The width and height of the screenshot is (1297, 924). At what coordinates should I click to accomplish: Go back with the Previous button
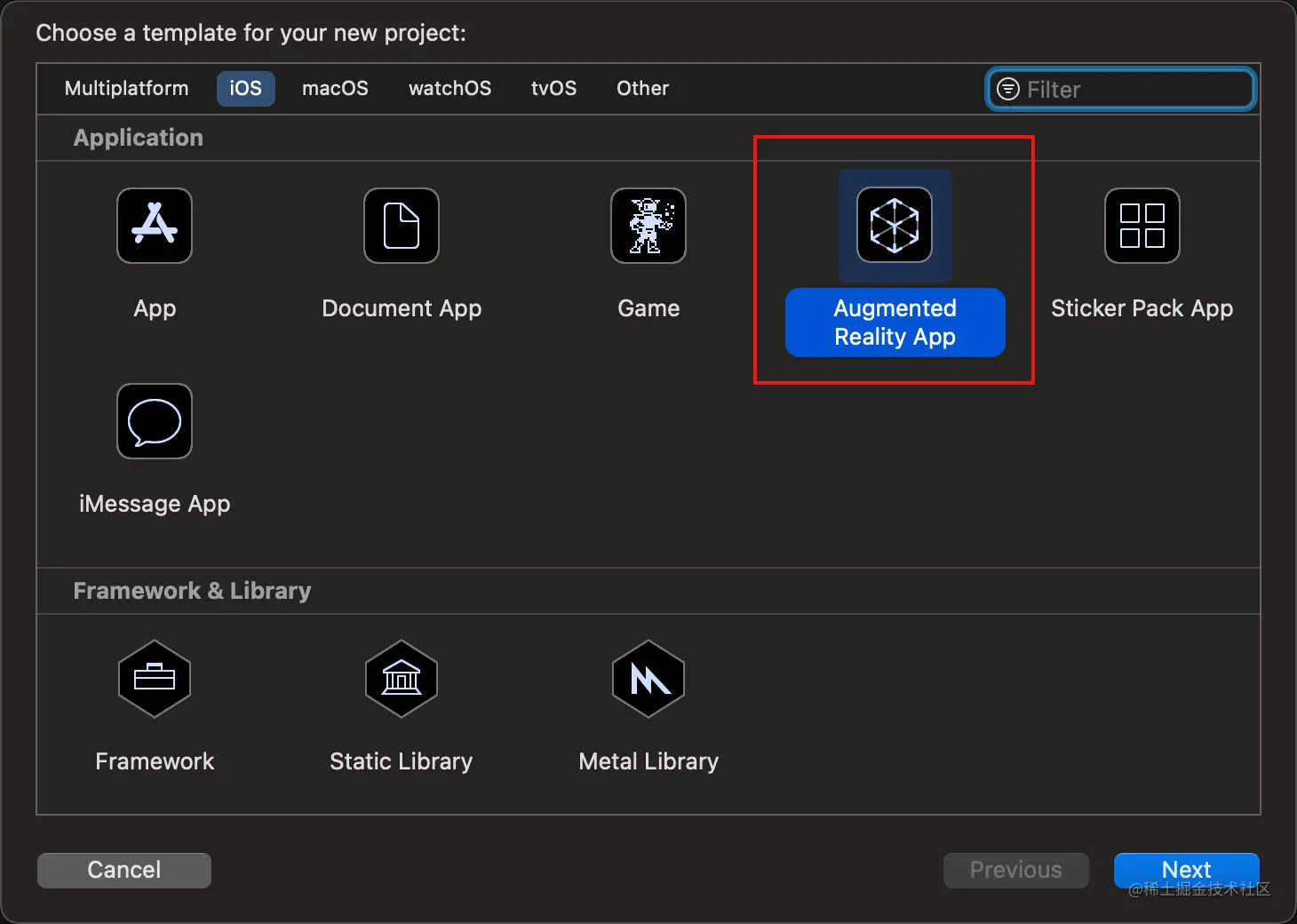click(1016, 870)
